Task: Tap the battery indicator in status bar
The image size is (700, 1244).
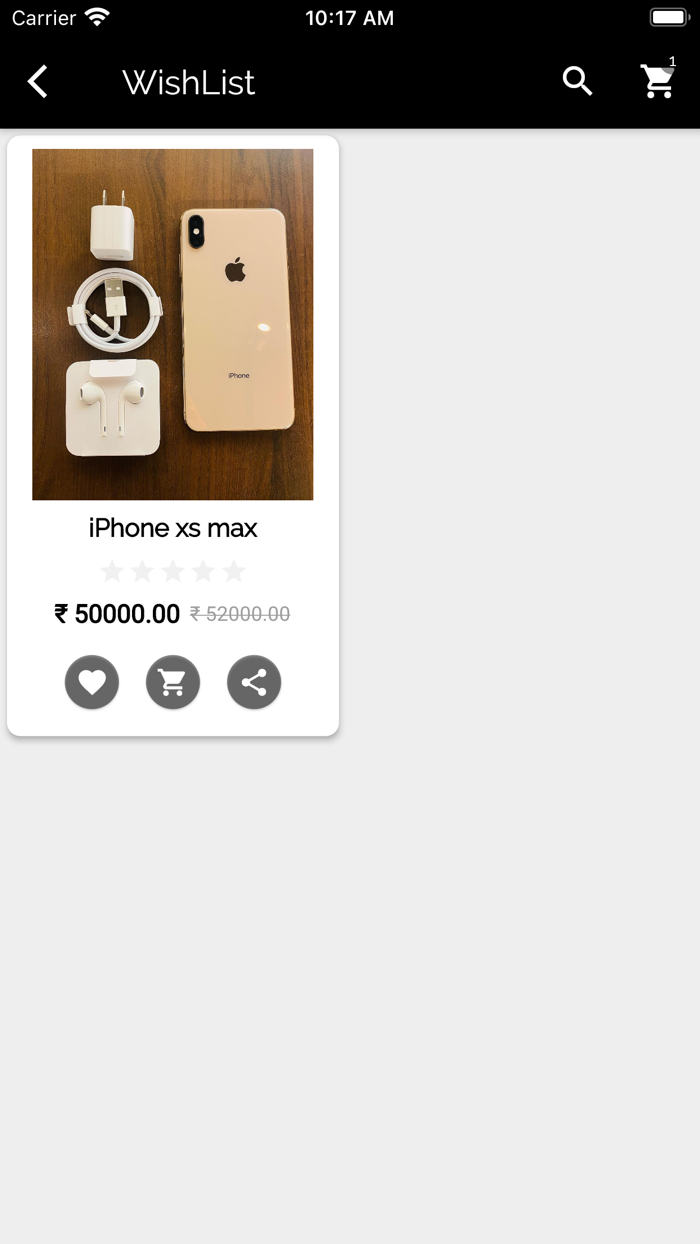Action: click(668, 17)
